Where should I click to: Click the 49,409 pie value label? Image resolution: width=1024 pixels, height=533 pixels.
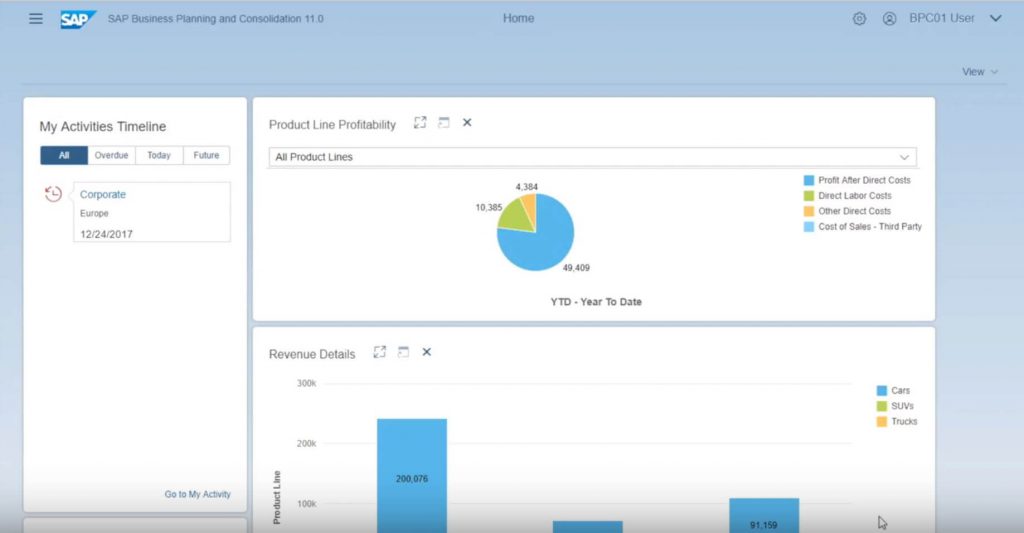point(576,268)
